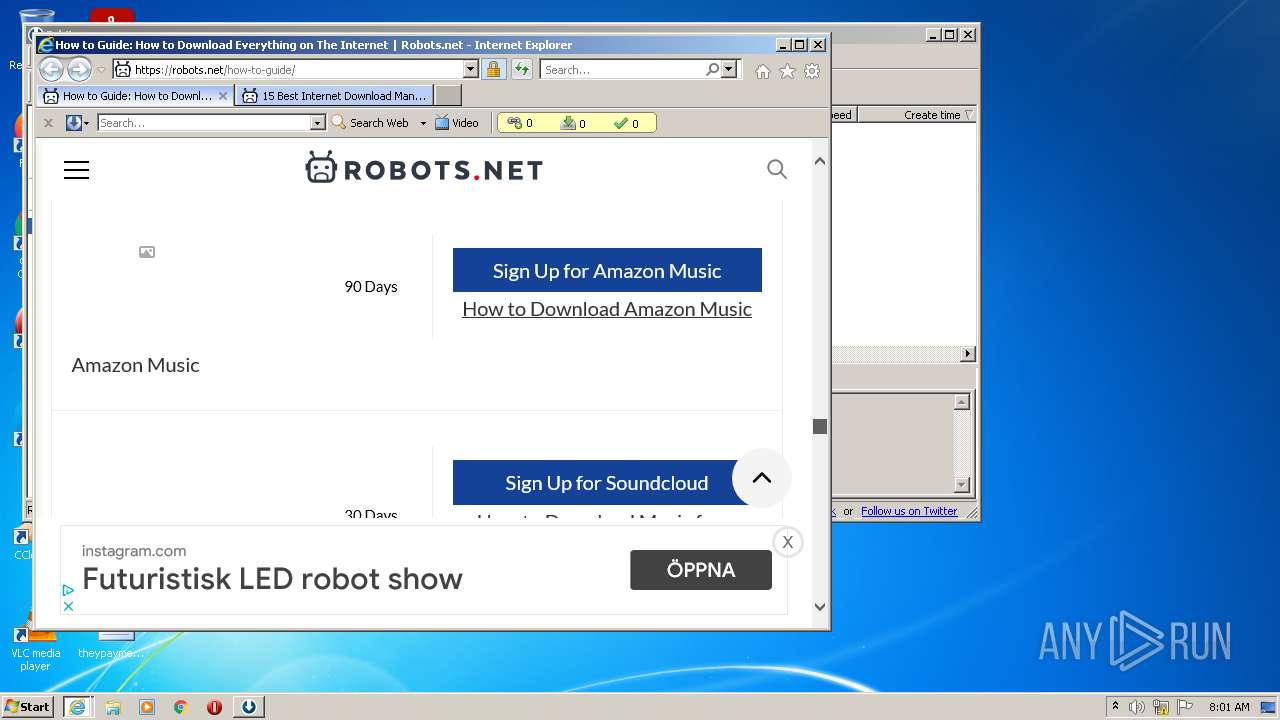1280x720 pixels.
Task: Open the site search magnifier icon
Action: click(x=777, y=169)
